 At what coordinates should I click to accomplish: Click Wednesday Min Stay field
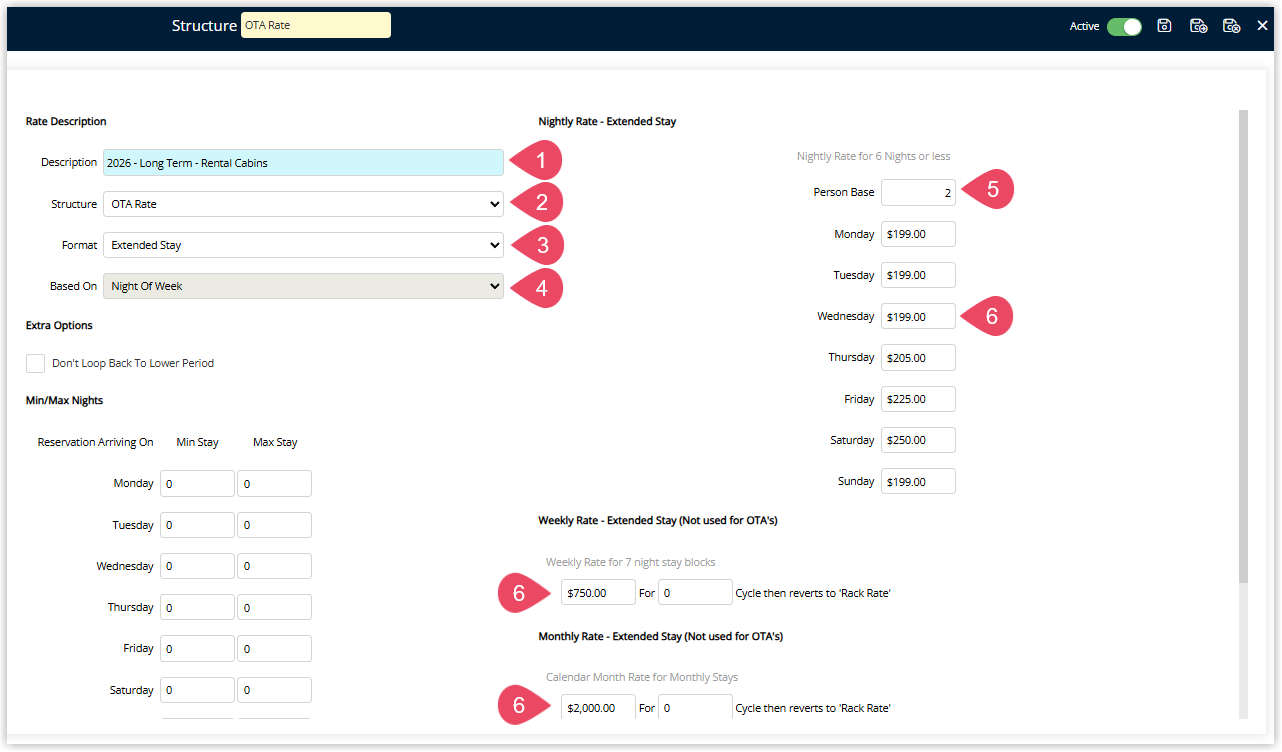point(197,566)
